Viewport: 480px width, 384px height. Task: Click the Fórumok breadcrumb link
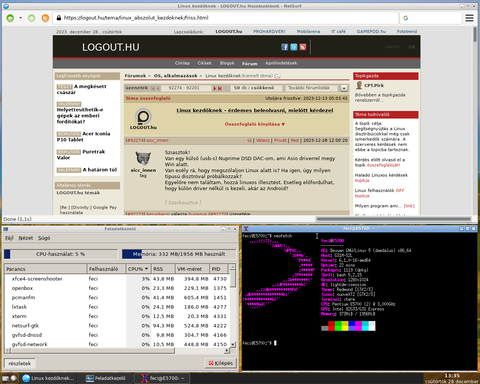click(135, 76)
